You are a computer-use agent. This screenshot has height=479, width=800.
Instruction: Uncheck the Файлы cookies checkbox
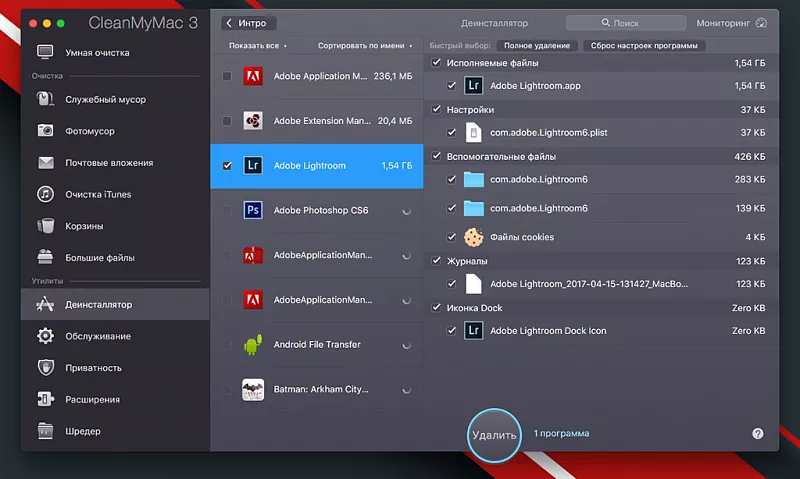click(453, 237)
